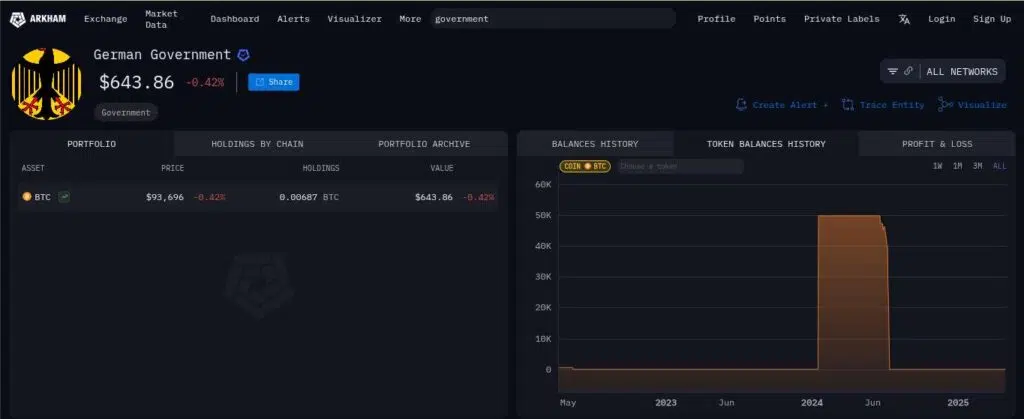The image size is (1024, 419).
Task: Switch to Profit & Loss tab
Action: point(937,144)
